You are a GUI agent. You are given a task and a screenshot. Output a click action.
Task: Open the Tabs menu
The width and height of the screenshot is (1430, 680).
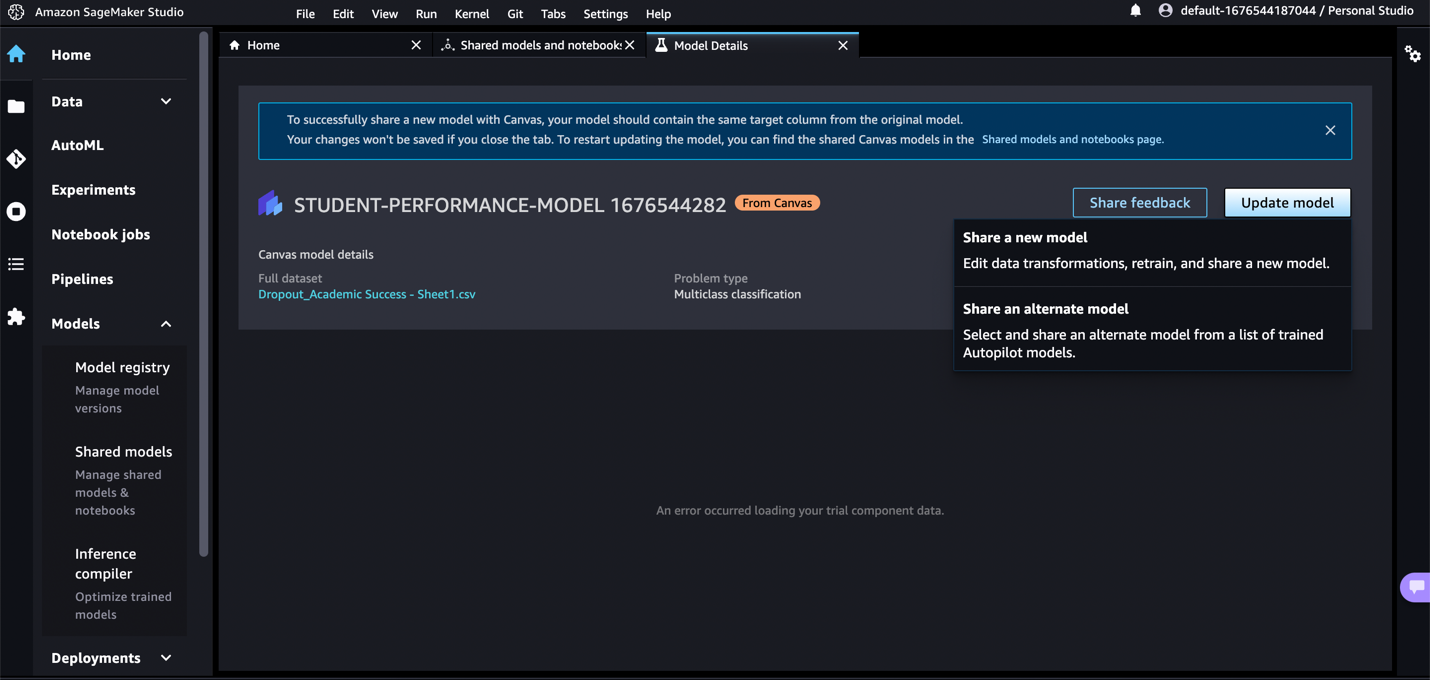553,14
